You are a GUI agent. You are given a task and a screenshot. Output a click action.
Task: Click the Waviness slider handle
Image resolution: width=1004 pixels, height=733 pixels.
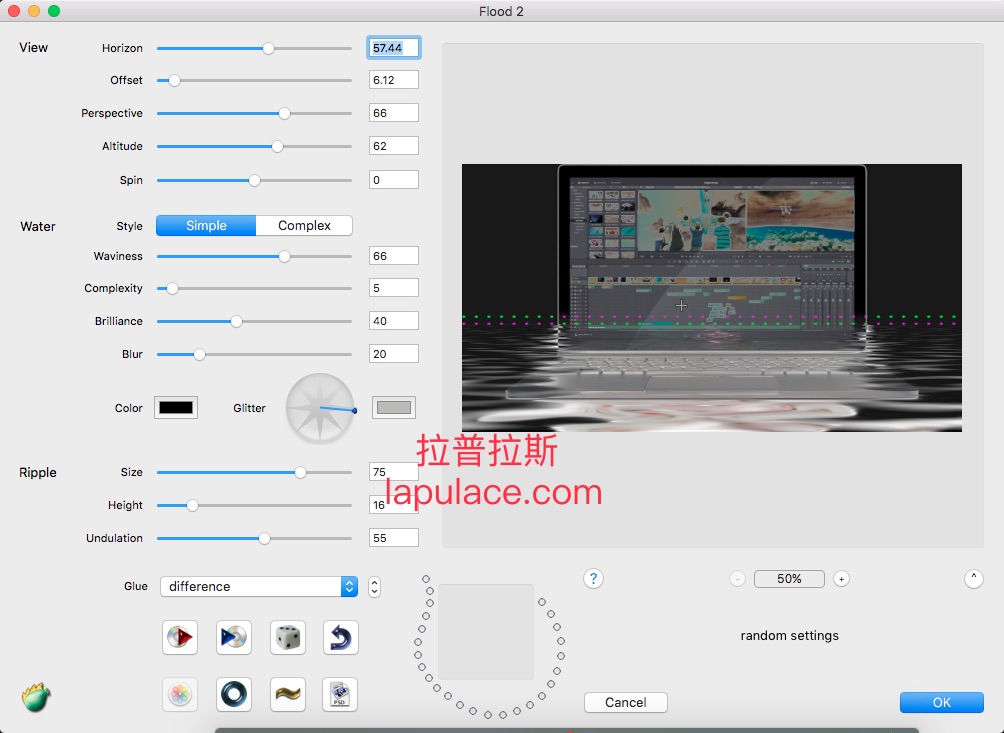click(x=284, y=256)
